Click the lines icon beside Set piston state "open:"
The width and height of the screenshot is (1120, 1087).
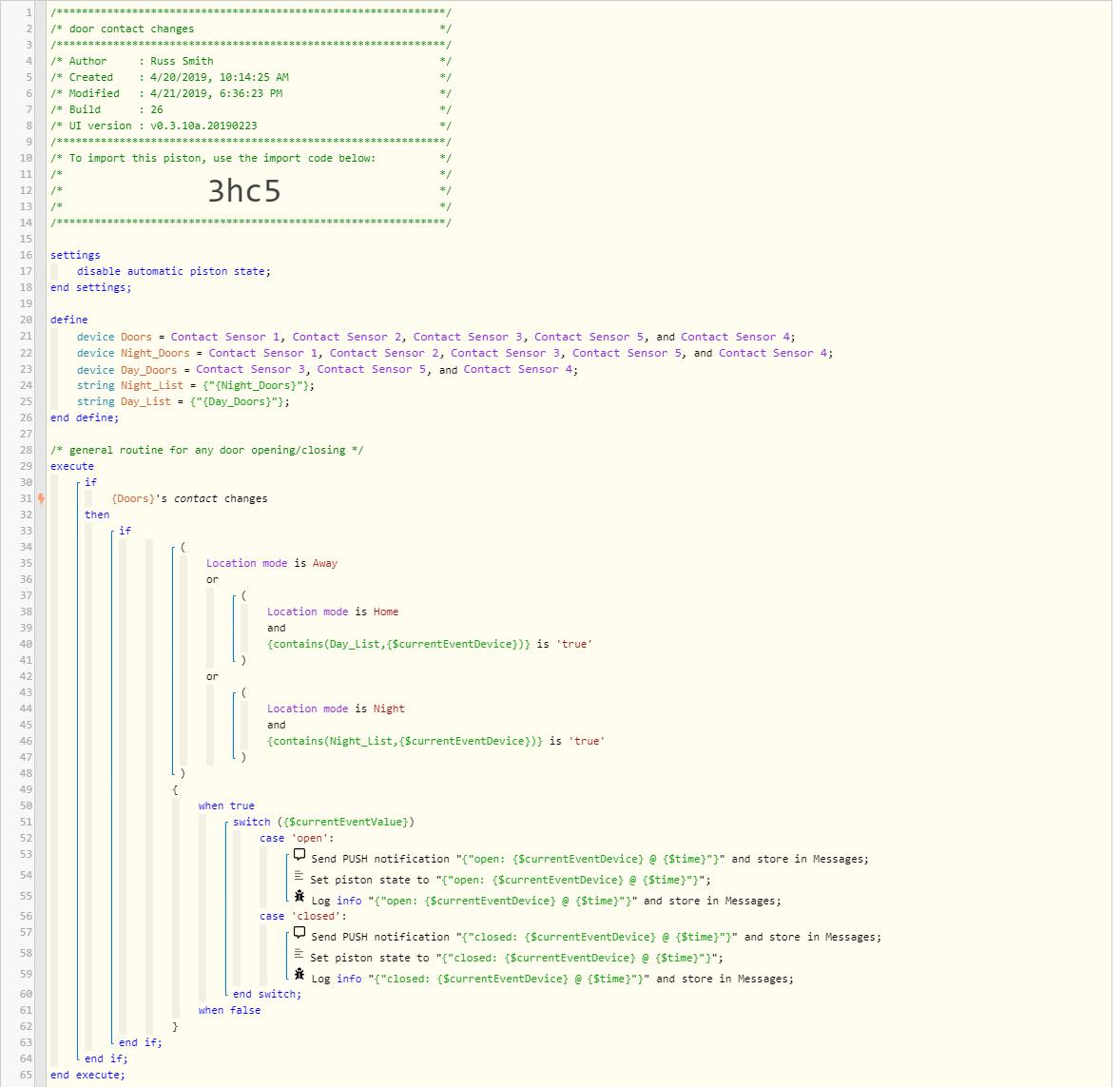299,876
